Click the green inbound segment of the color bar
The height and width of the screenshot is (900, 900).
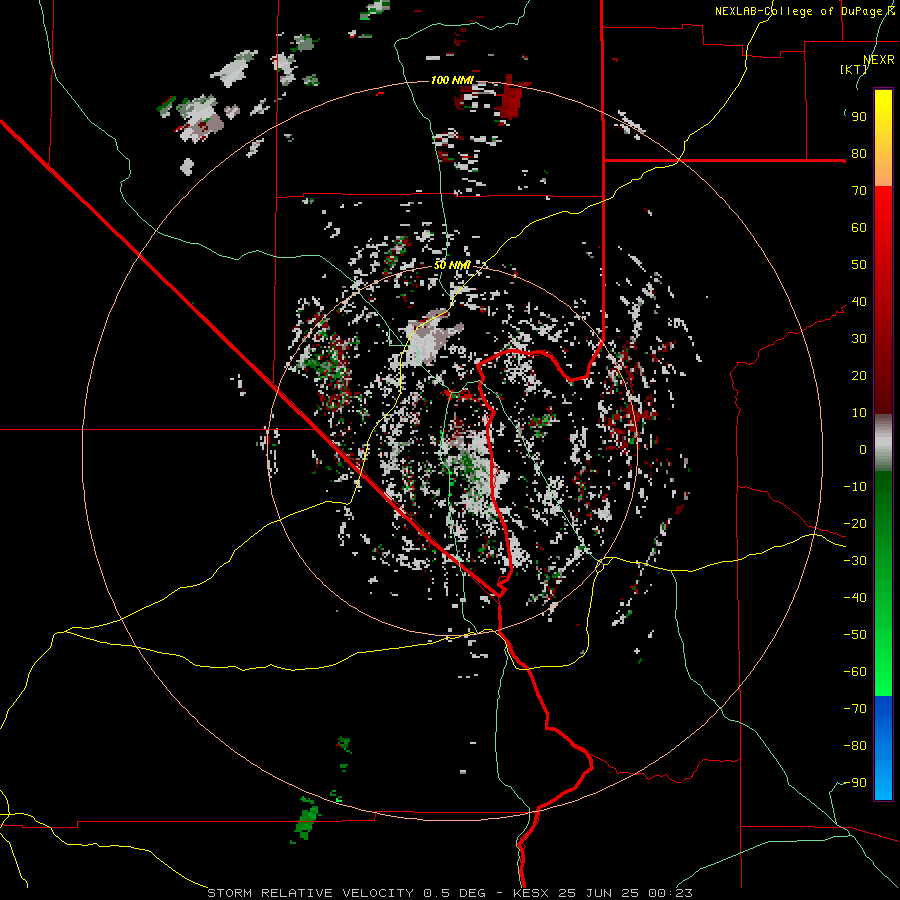883,583
